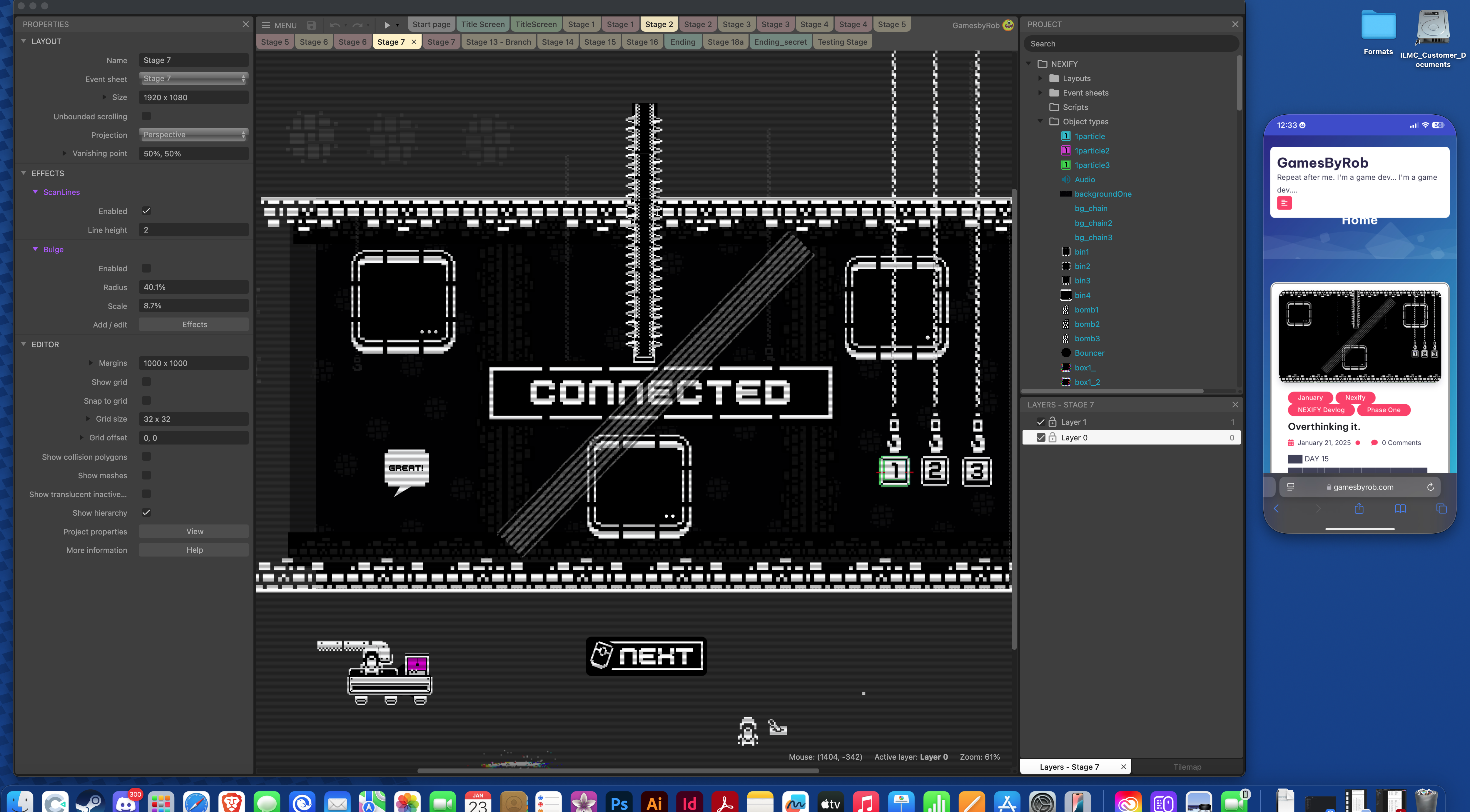
Task: Switch to the Tilemap panel tab
Action: coord(1187,767)
